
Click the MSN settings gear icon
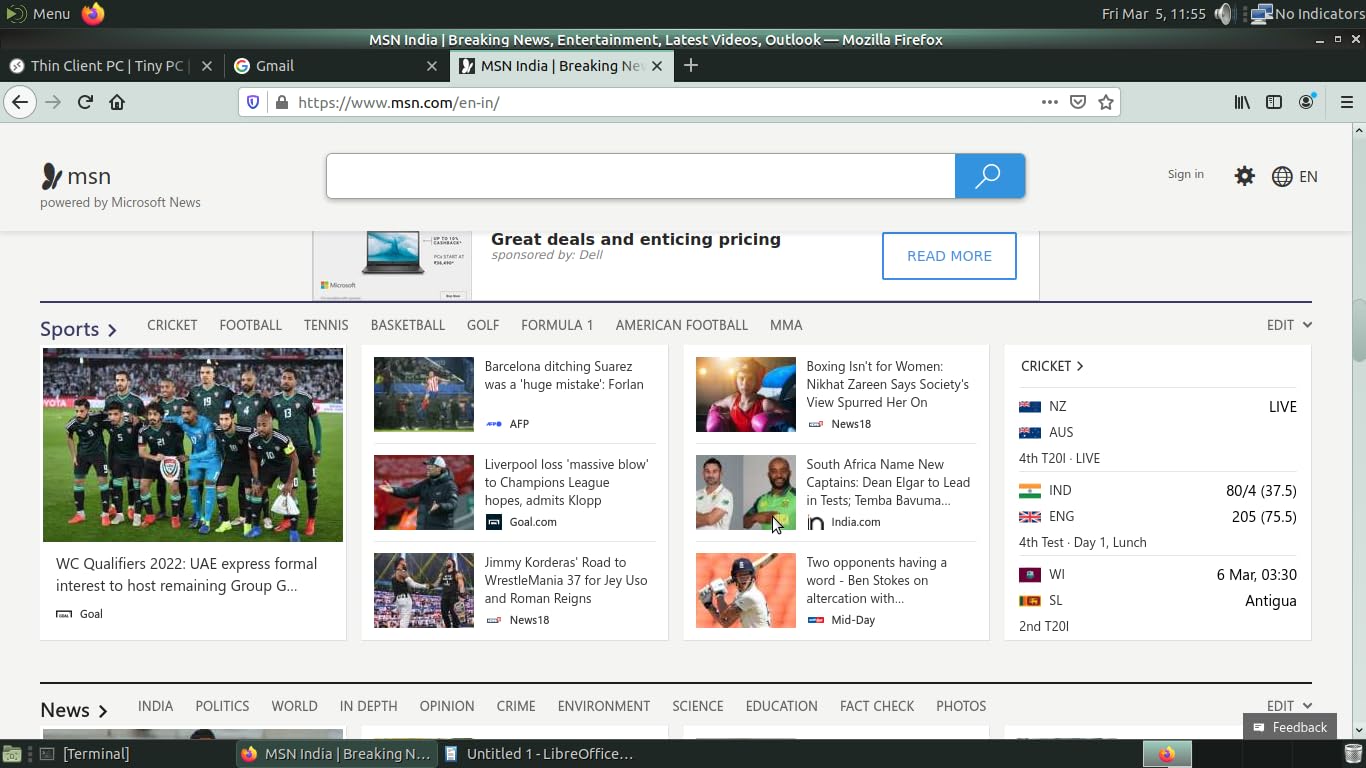[x=1244, y=176]
